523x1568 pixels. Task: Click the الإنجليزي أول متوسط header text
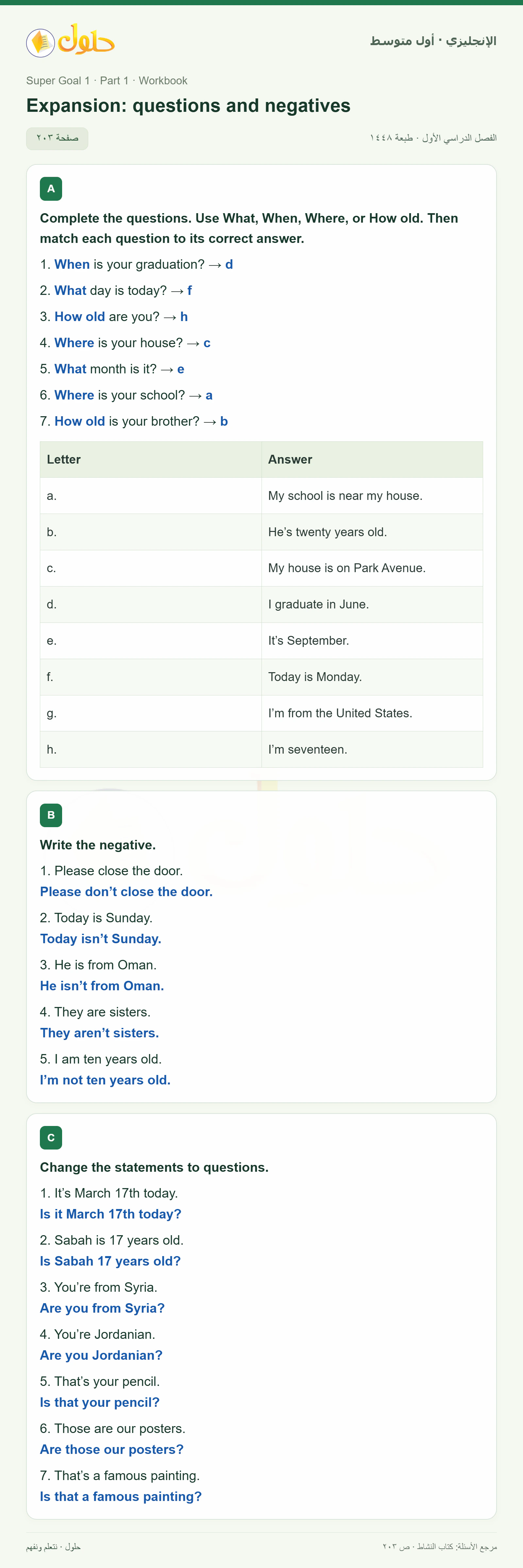(433, 41)
